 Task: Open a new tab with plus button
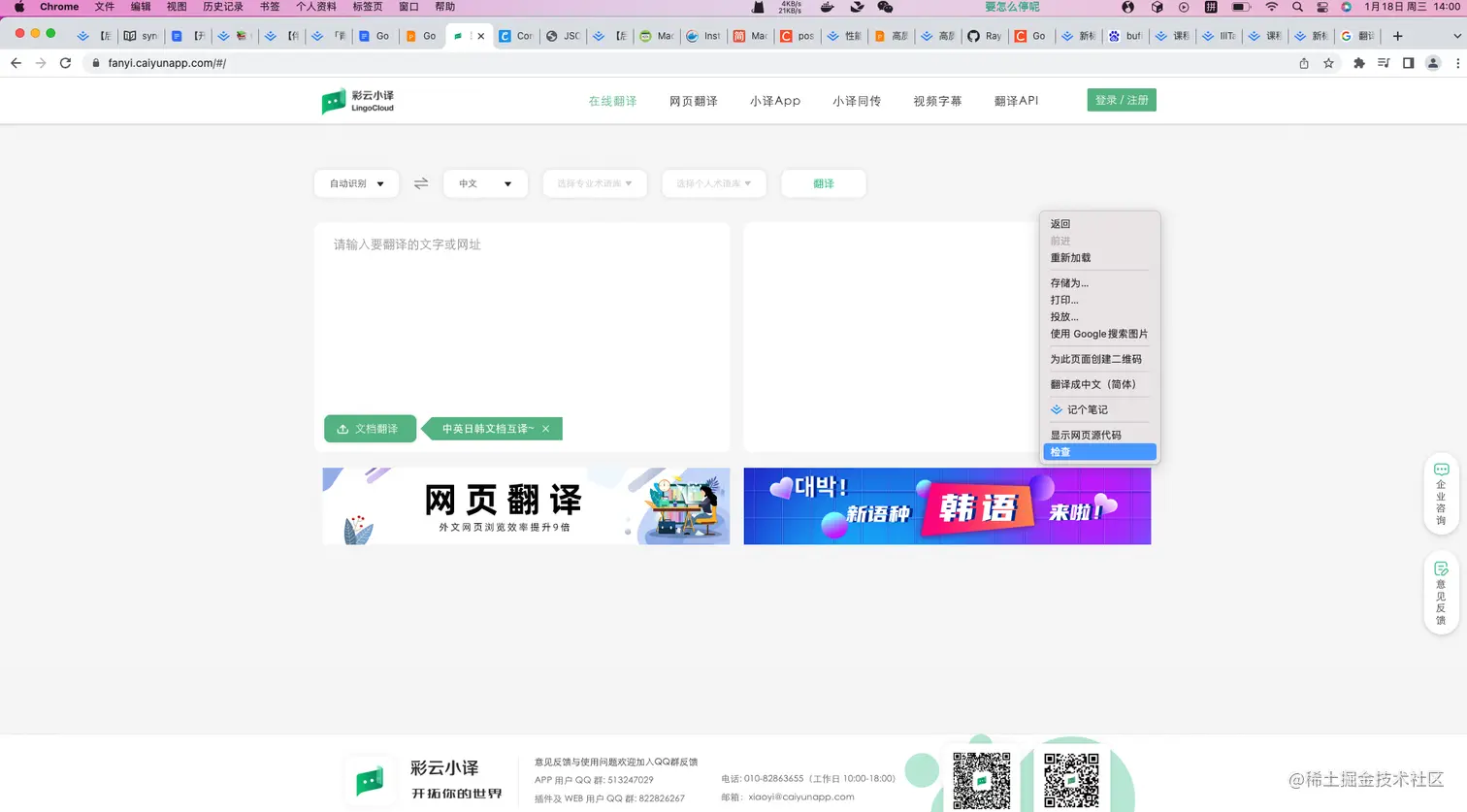tap(1397, 36)
